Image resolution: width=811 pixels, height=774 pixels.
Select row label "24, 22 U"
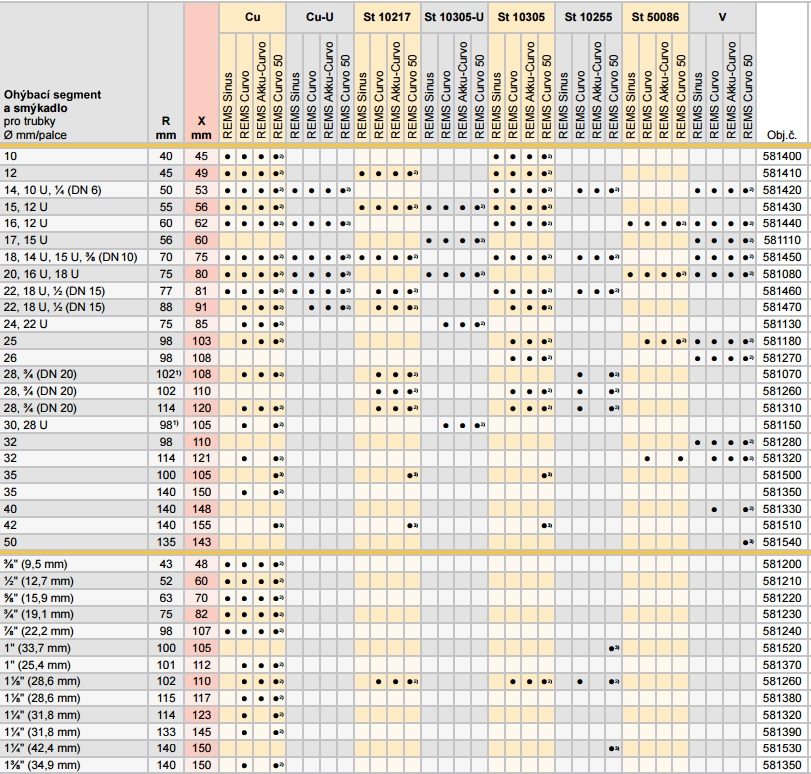click(x=25, y=324)
